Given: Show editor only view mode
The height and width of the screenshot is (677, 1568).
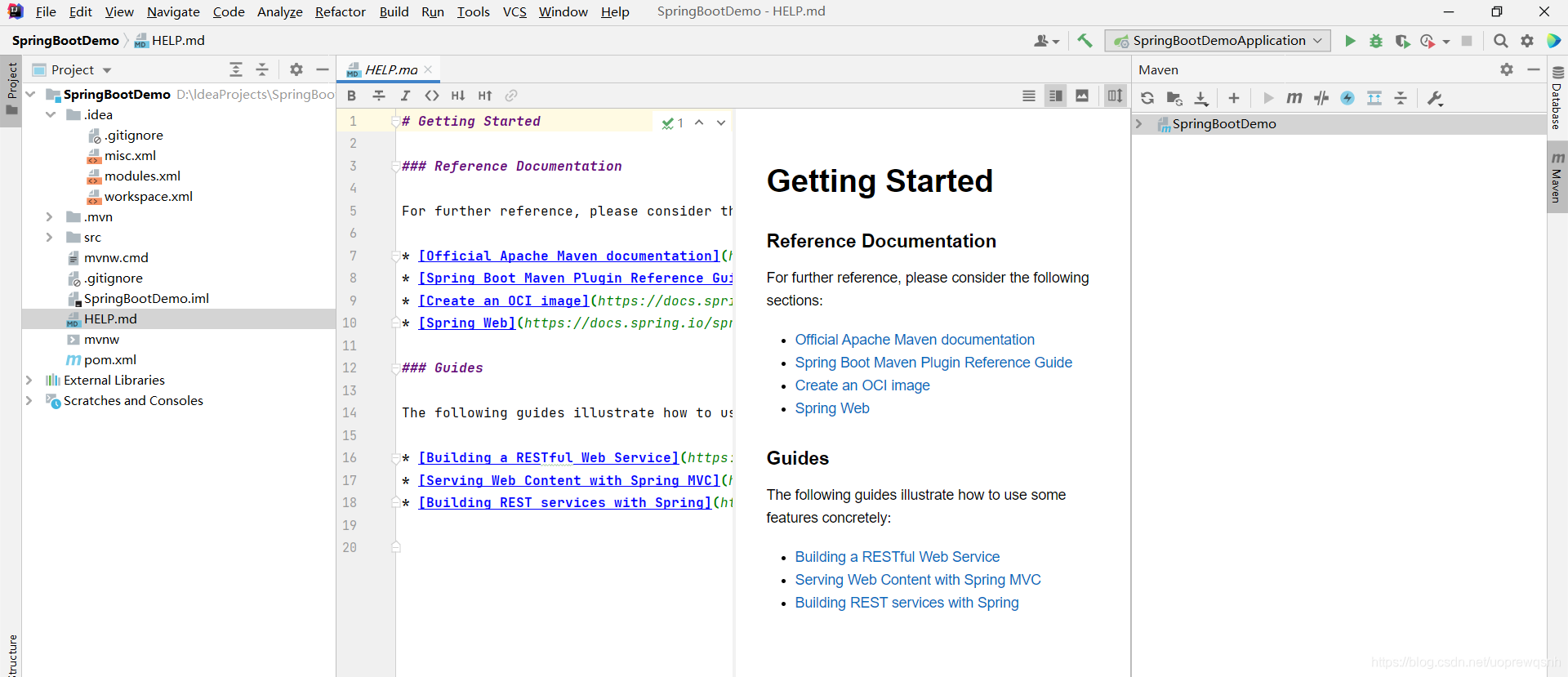Looking at the screenshot, I should tap(1029, 96).
